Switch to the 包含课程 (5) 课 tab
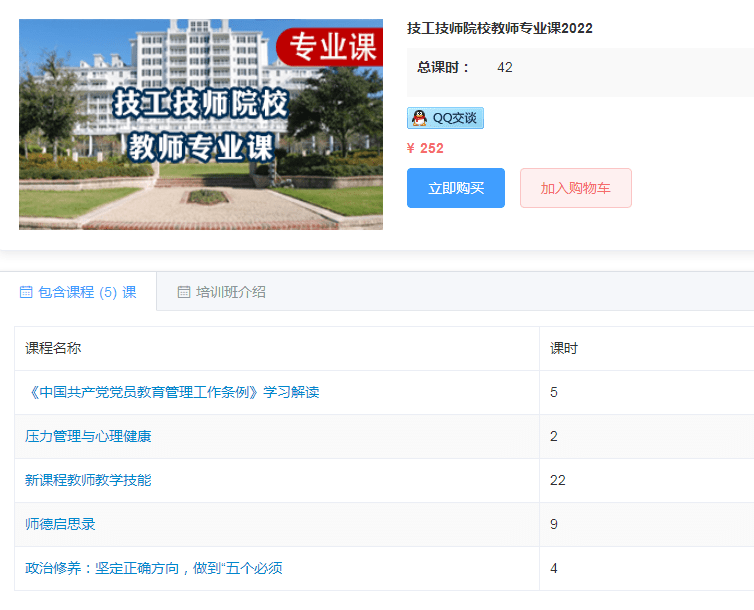The width and height of the screenshot is (754, 610). coord(86,292)
